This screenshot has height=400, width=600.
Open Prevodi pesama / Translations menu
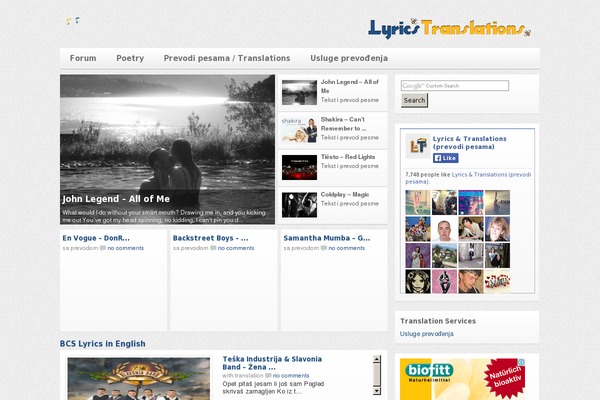227,58
